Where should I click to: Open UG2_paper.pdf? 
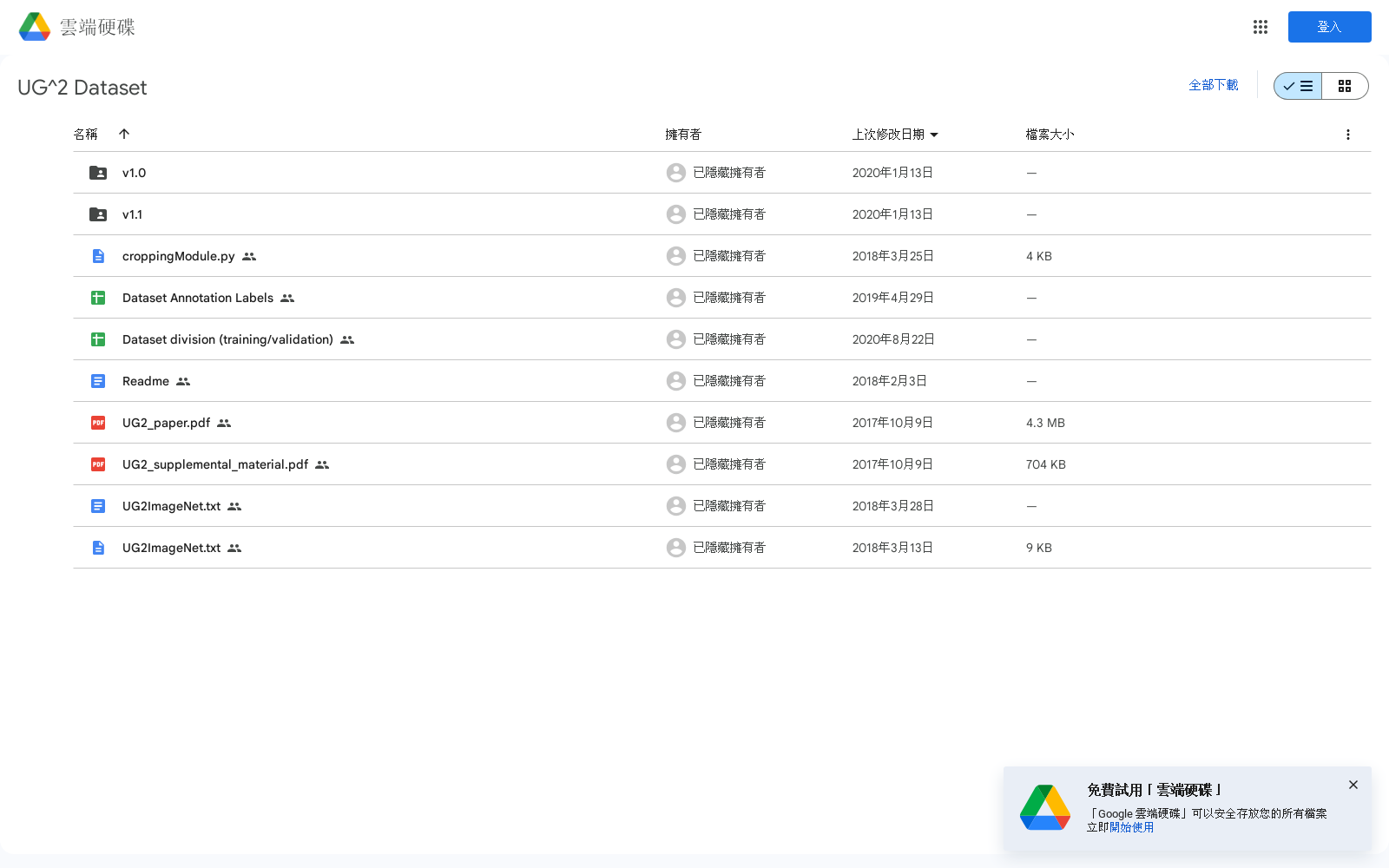(166, 423)
